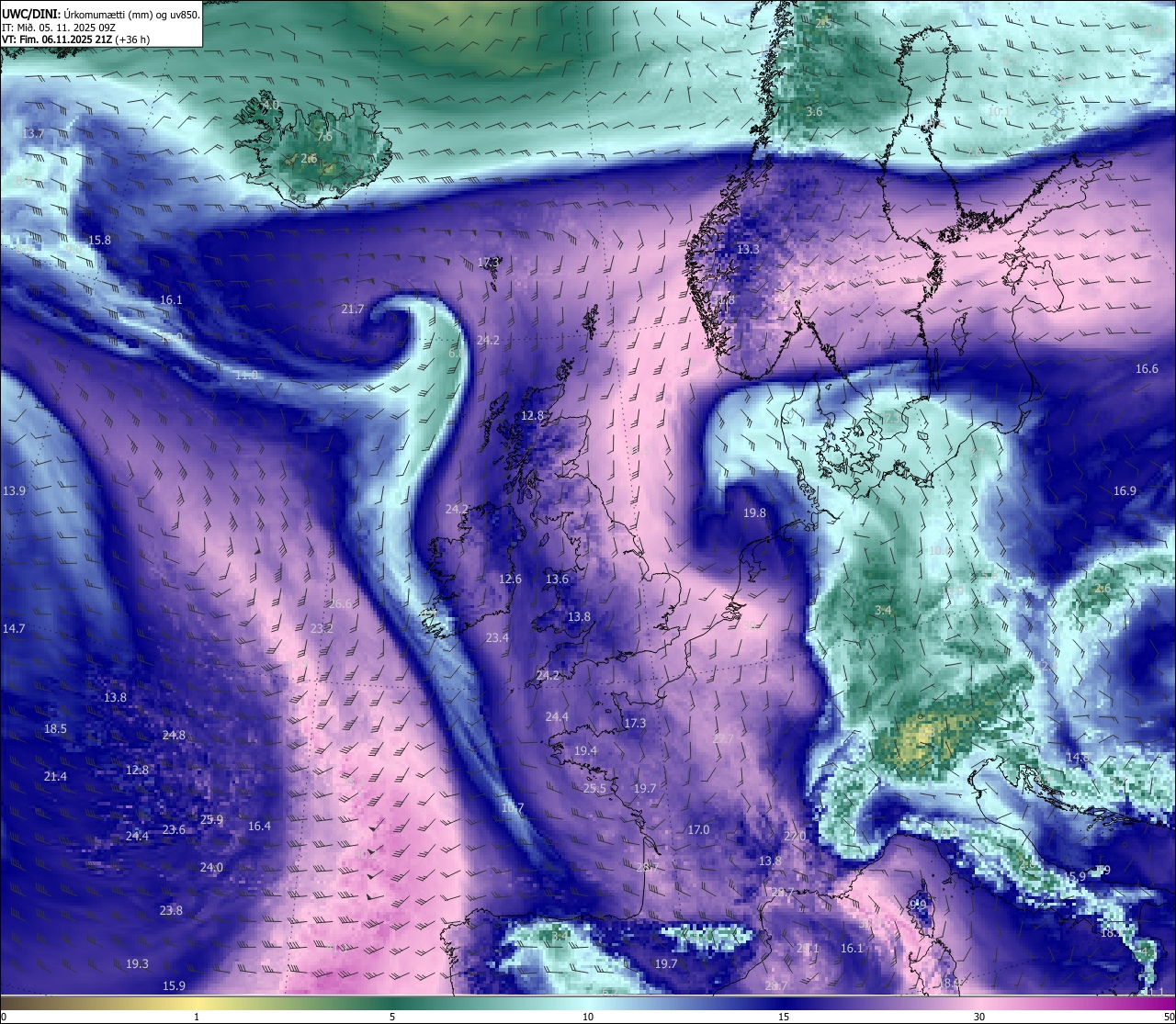Click the 7.6 value over Iceland
Screen dimensions: 1176x1024
pos(324,136)
